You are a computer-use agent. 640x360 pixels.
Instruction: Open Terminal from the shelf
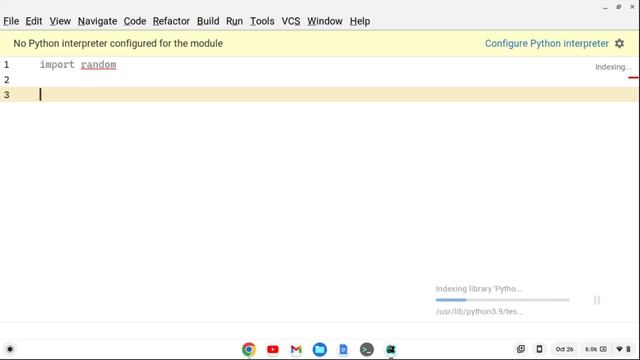(x=367, y=349)
